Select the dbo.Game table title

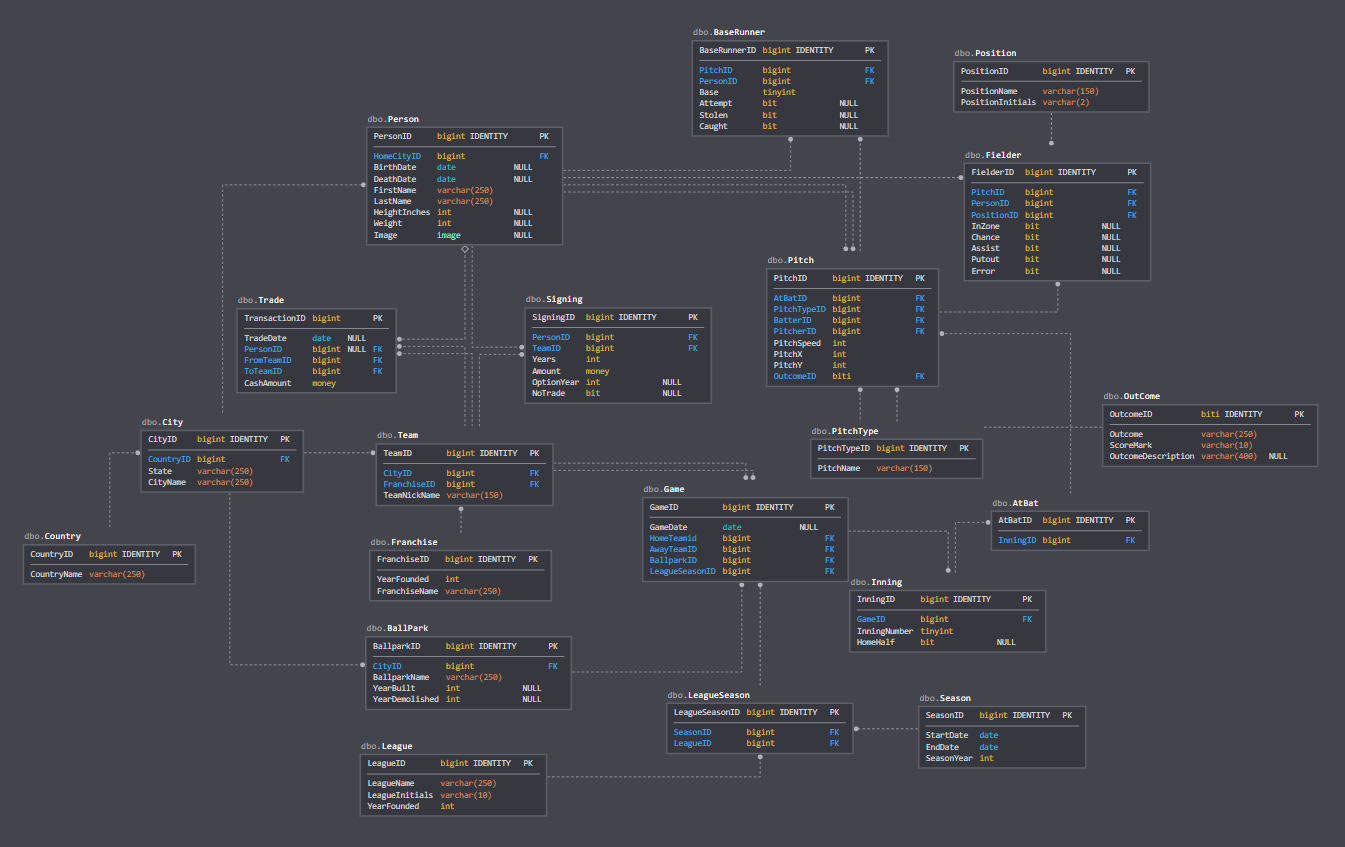click(x=664, y=489)
